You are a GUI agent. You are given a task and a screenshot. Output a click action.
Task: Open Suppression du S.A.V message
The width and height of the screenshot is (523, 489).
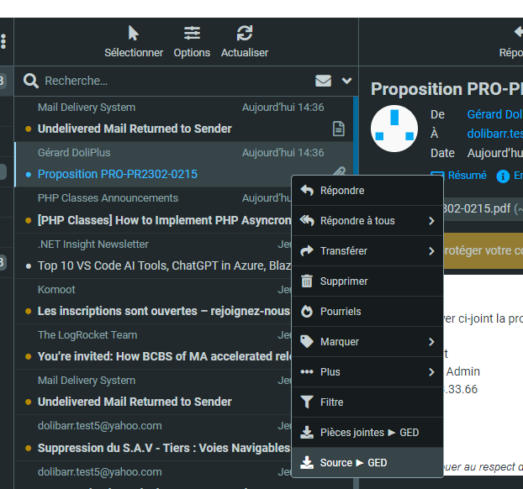click(x=153, y=437)
